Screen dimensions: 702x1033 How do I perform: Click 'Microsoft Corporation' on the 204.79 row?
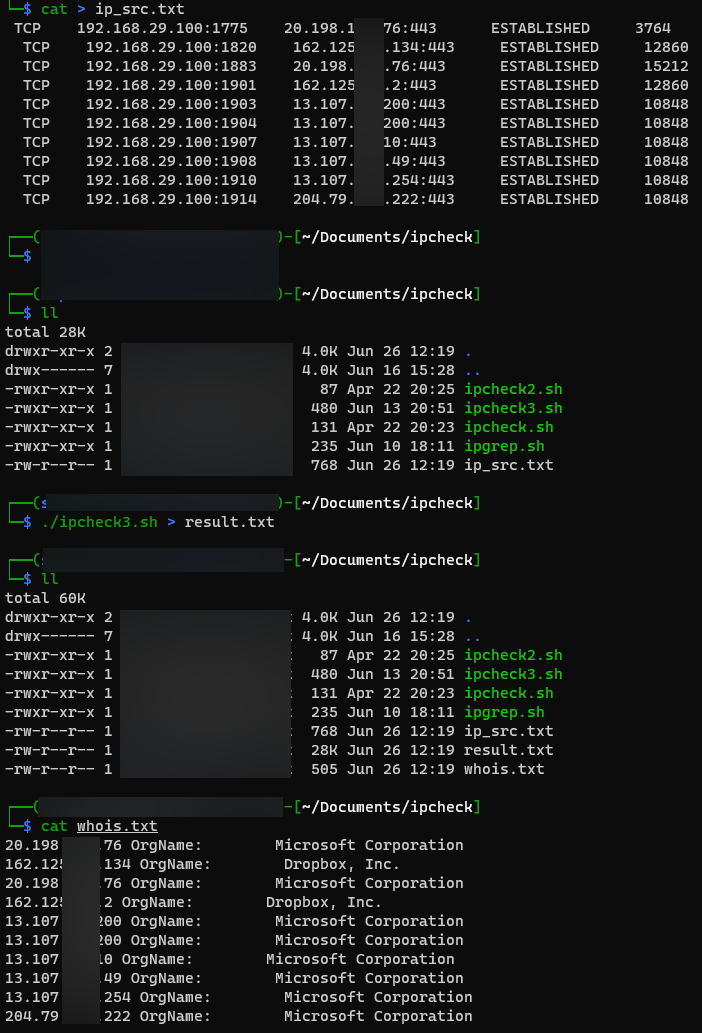click(x=378, y=1017)
